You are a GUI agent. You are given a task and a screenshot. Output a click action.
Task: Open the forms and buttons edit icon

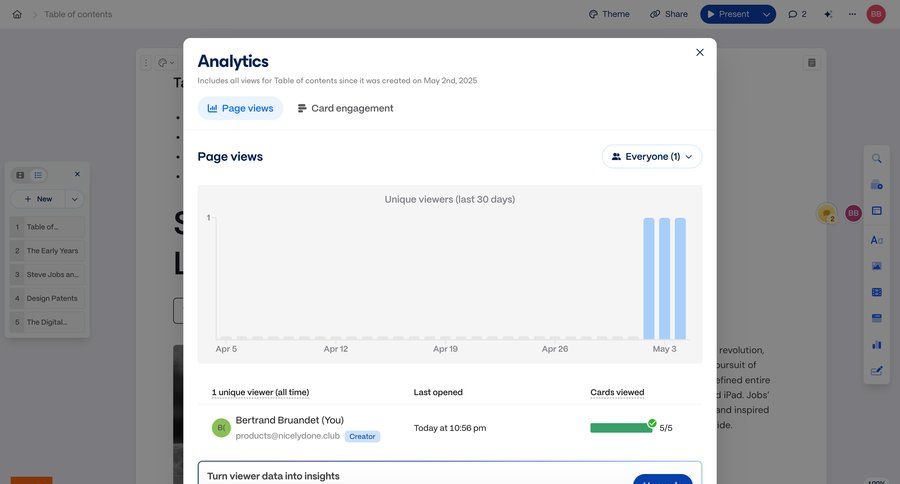click(876, 371)
